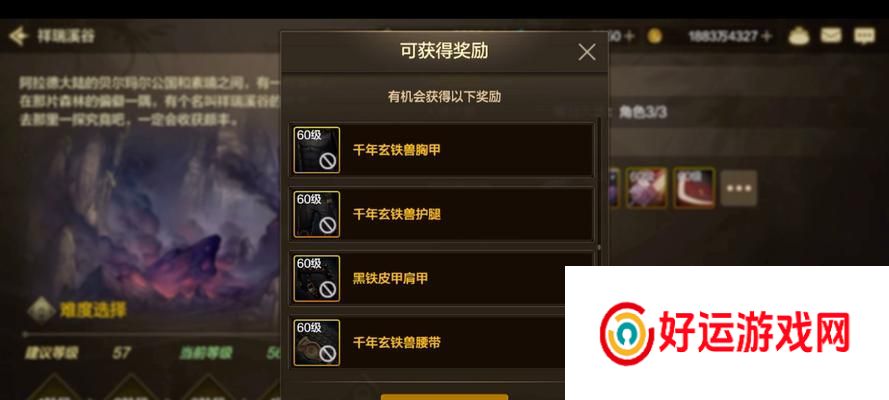Click the gold coin currency icon
Image resolution: width=889 pixels, height=400 pixels.
coord(655,36)
